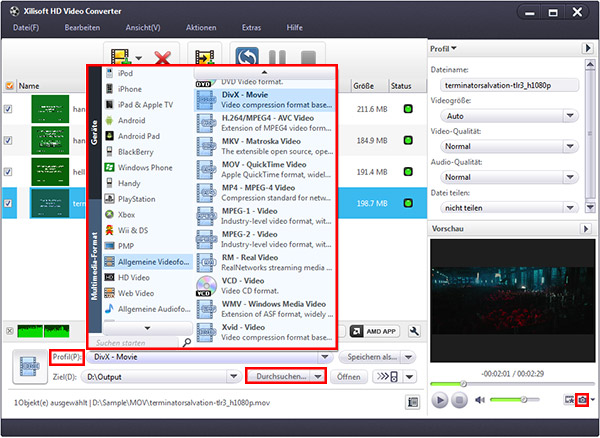Select the Web Video category
600x438 pixels.
(148, 293)
